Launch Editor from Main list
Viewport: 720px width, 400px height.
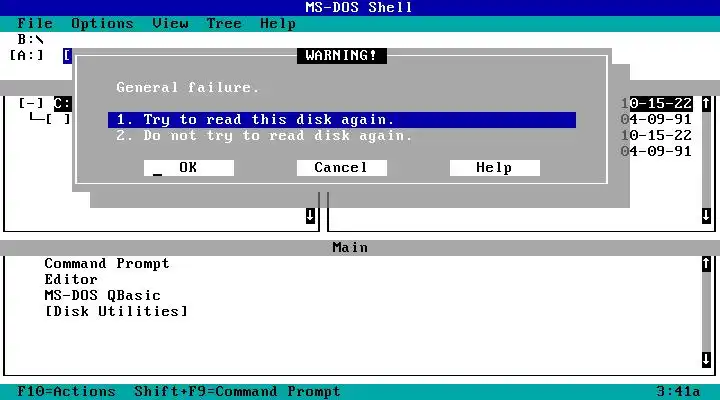[x=71, y=280]
